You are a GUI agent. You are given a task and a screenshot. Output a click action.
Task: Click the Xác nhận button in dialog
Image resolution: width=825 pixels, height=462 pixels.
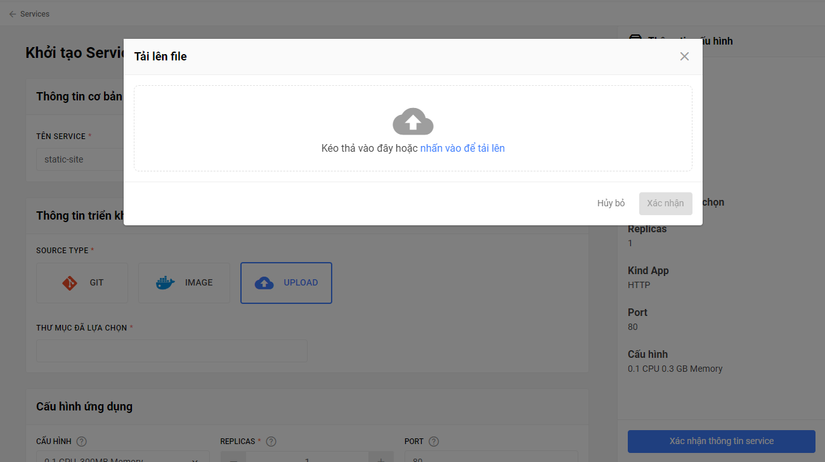pyautogui.click(x=666, y=203)
